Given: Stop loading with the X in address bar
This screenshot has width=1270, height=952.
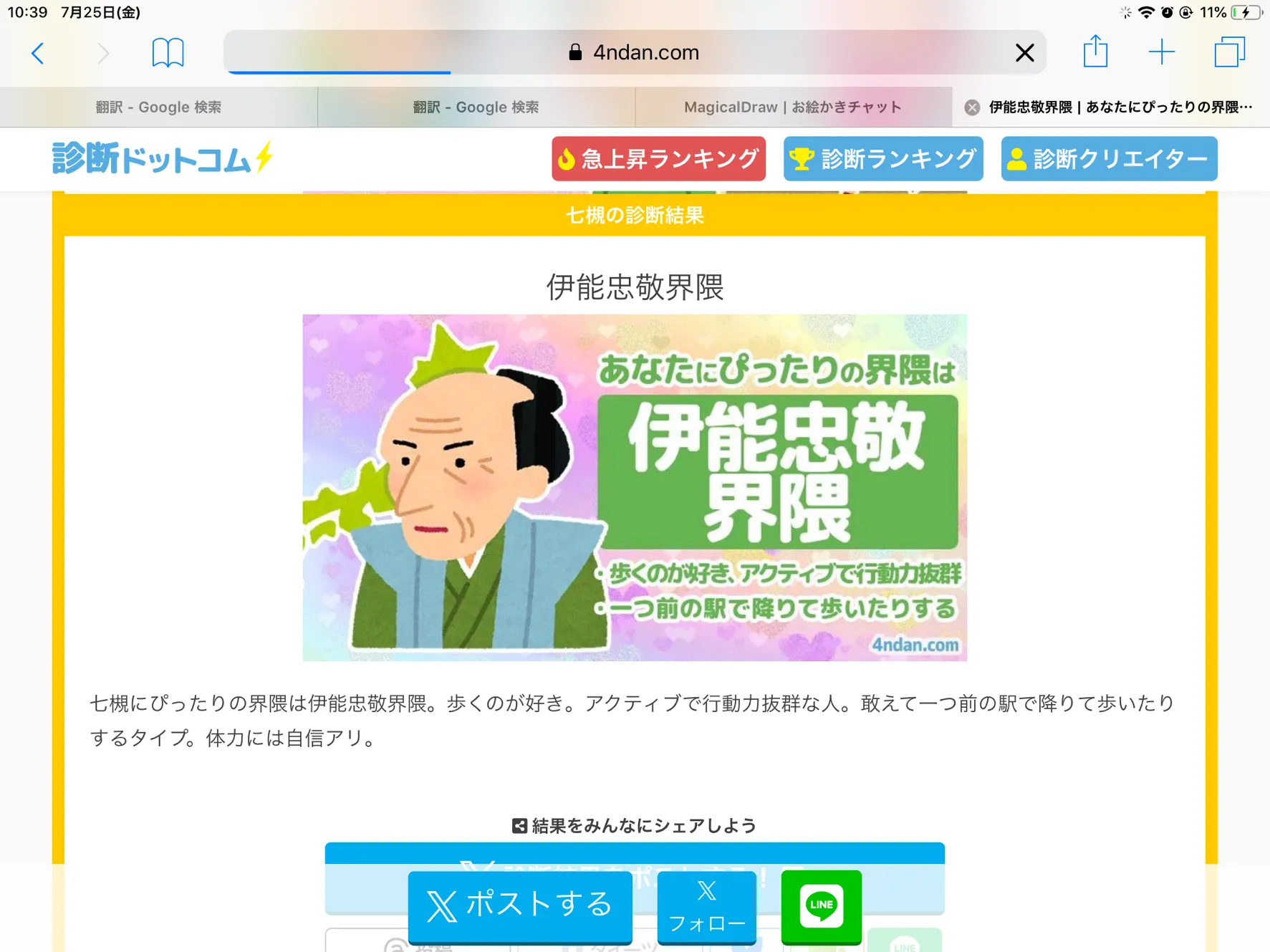Looking at the screenshot, I should (x=1024, y=52).
